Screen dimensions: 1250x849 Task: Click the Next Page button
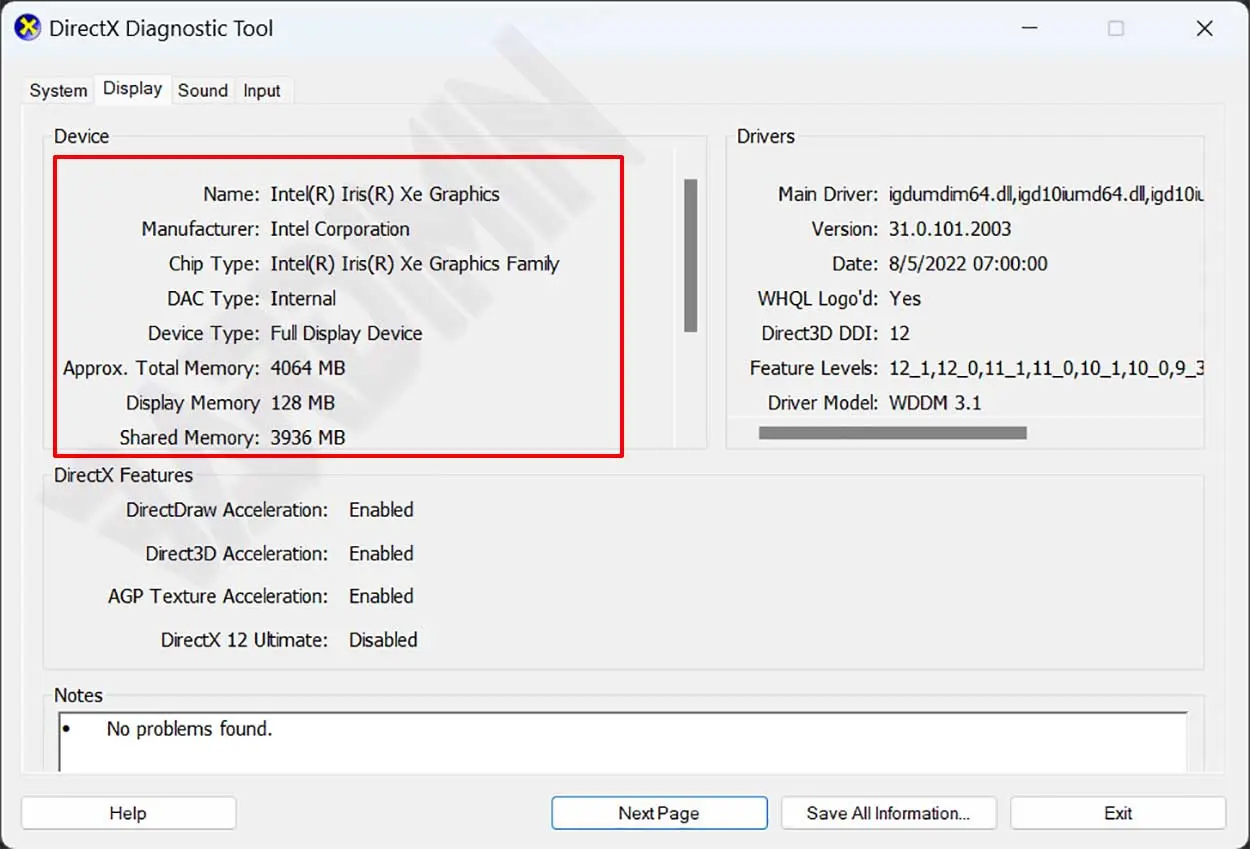coord(658,813)
